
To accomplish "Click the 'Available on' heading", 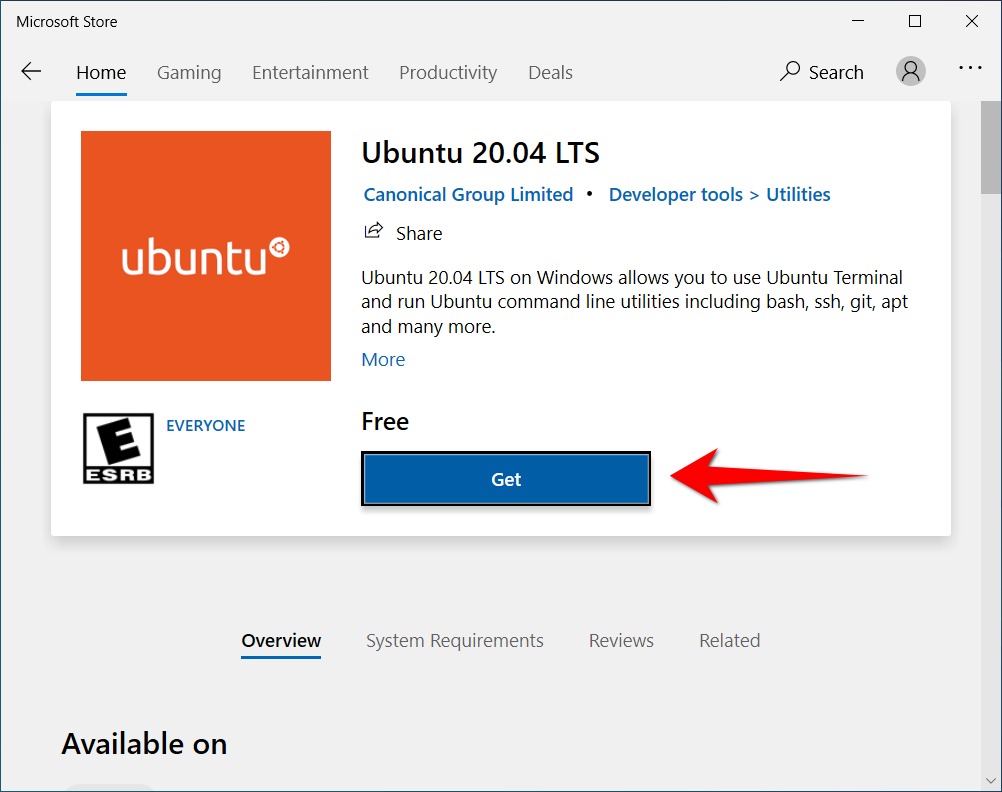I will tap(144, 744).
